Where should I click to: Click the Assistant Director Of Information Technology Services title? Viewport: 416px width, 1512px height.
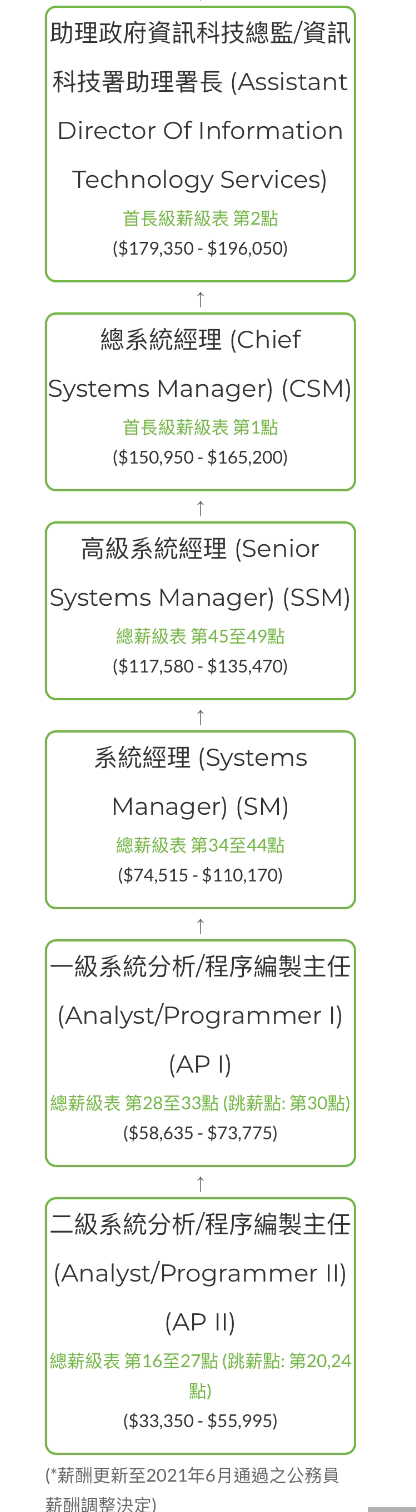200,106
